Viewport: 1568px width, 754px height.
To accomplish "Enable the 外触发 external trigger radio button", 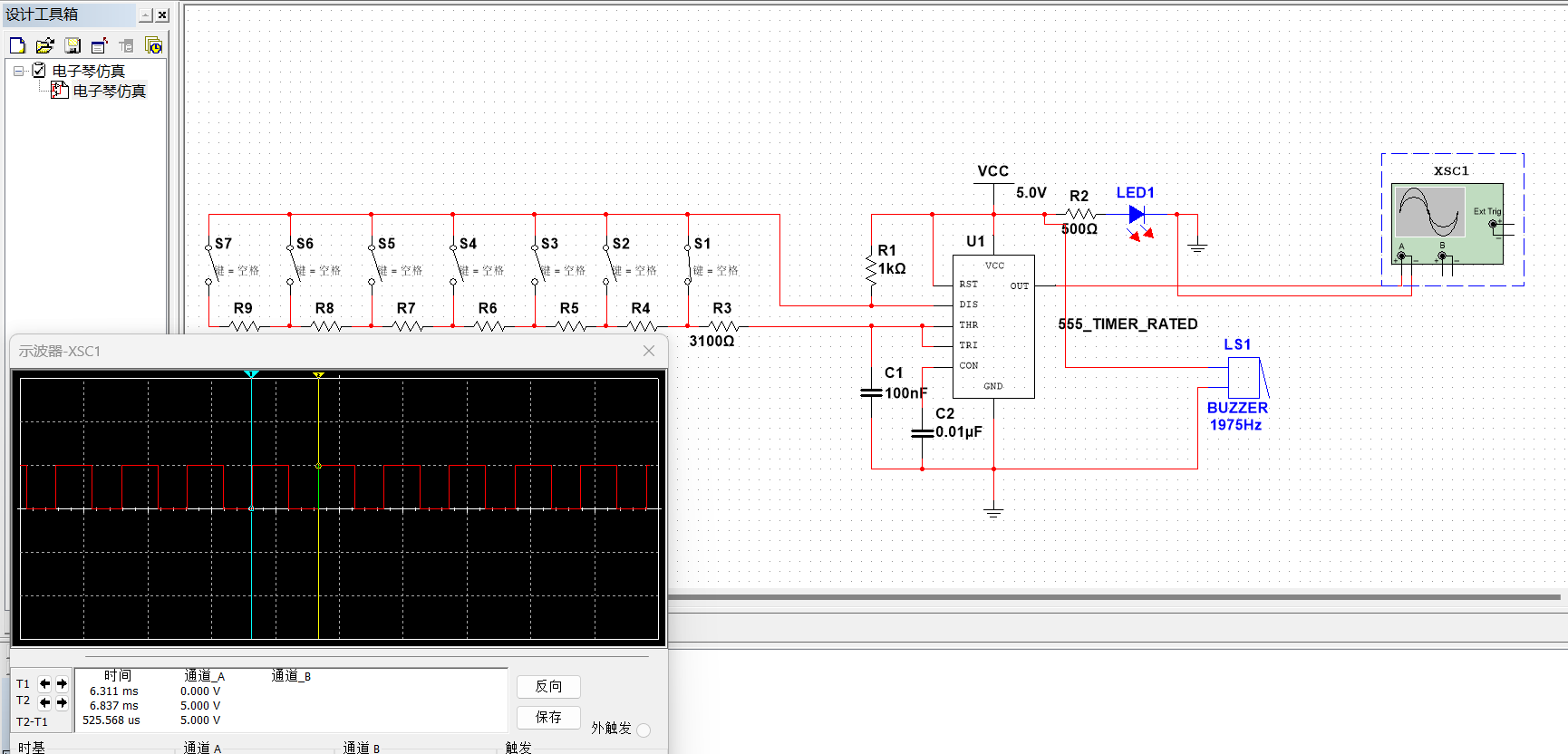I will tap(644, 730).
